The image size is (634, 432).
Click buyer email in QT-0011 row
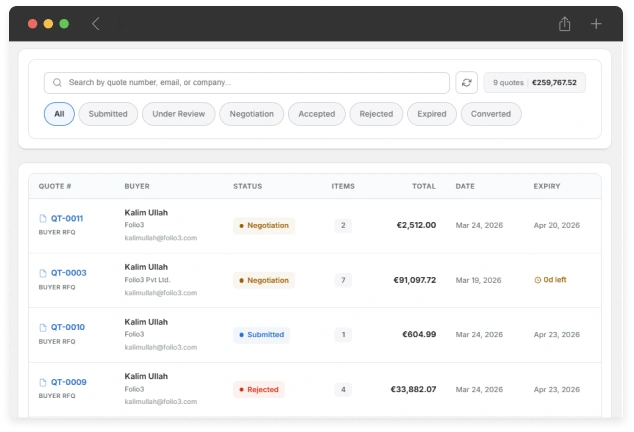click(x=161, y=238)
